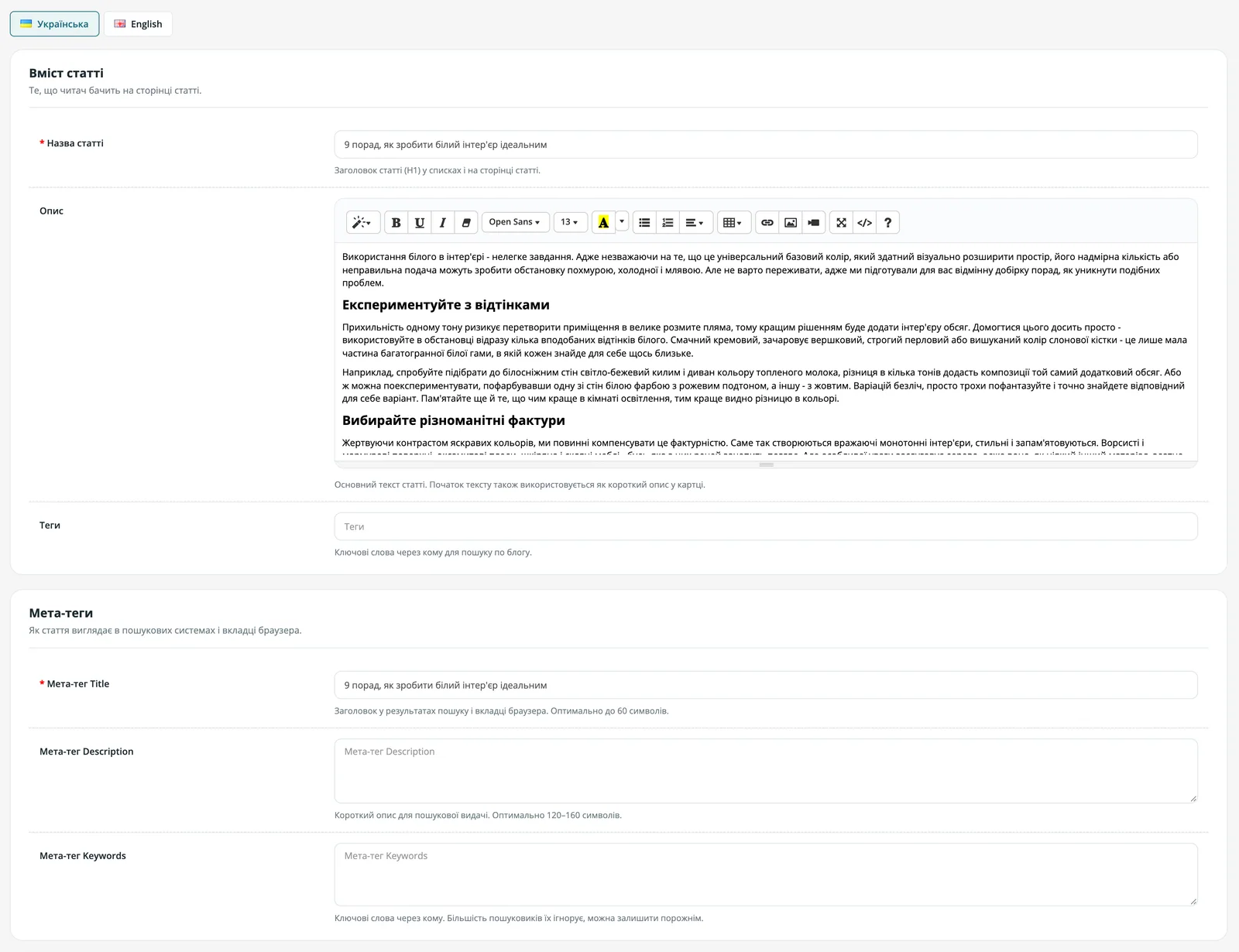This screenshot has width=1239, height=952.
Task: Open the editor help dialog
Action: 888,223
